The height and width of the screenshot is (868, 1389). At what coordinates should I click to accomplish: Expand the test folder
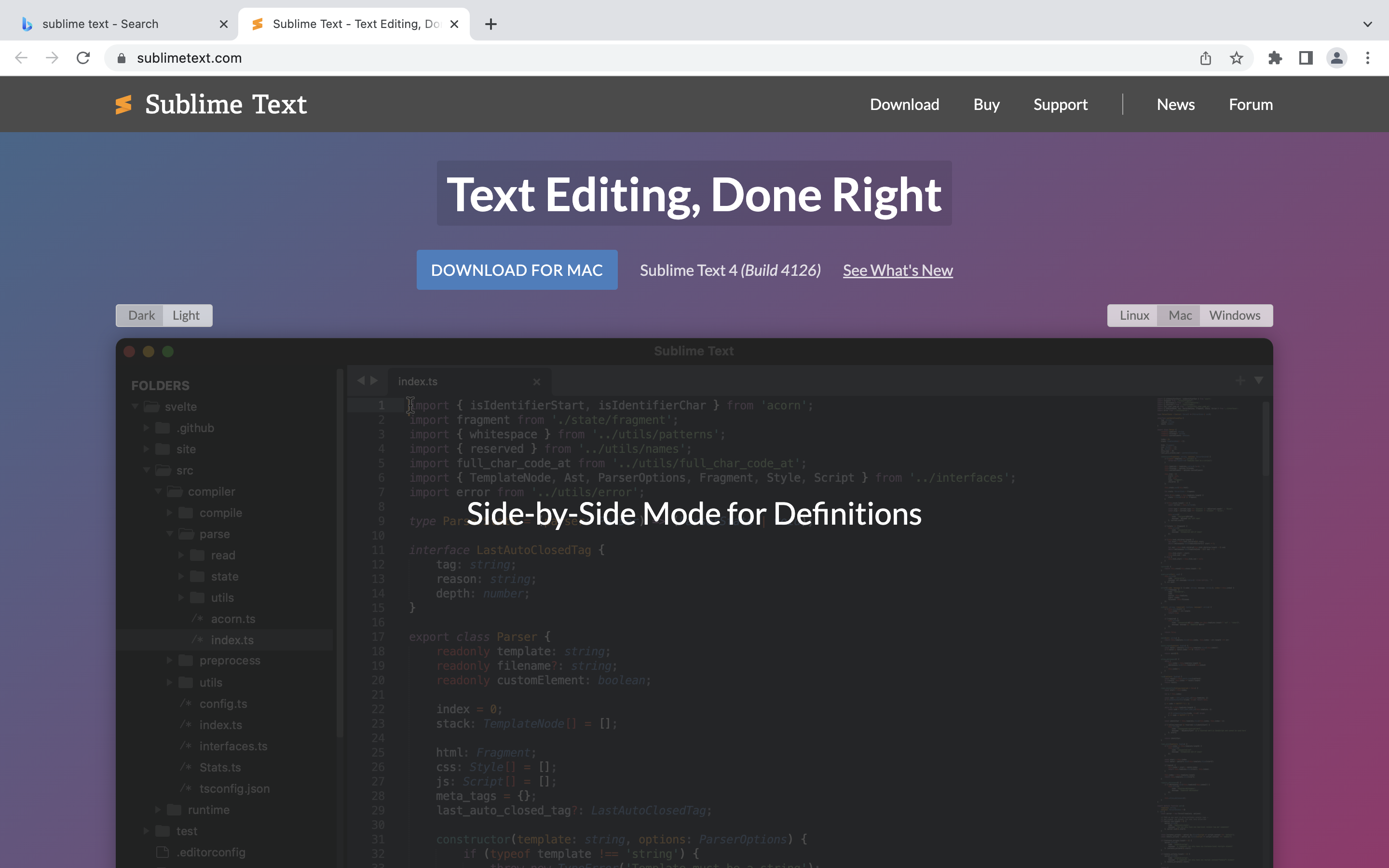(x=146, y=831)
